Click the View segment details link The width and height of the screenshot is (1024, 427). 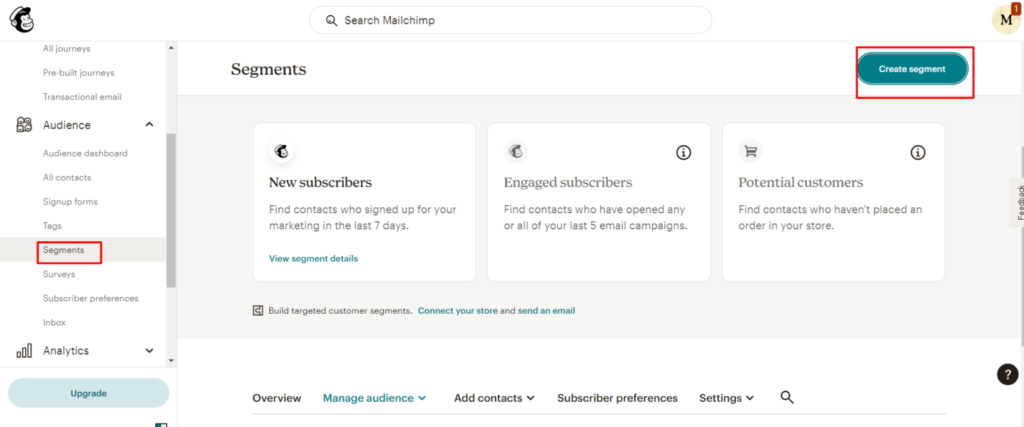(x=313, y=258)
